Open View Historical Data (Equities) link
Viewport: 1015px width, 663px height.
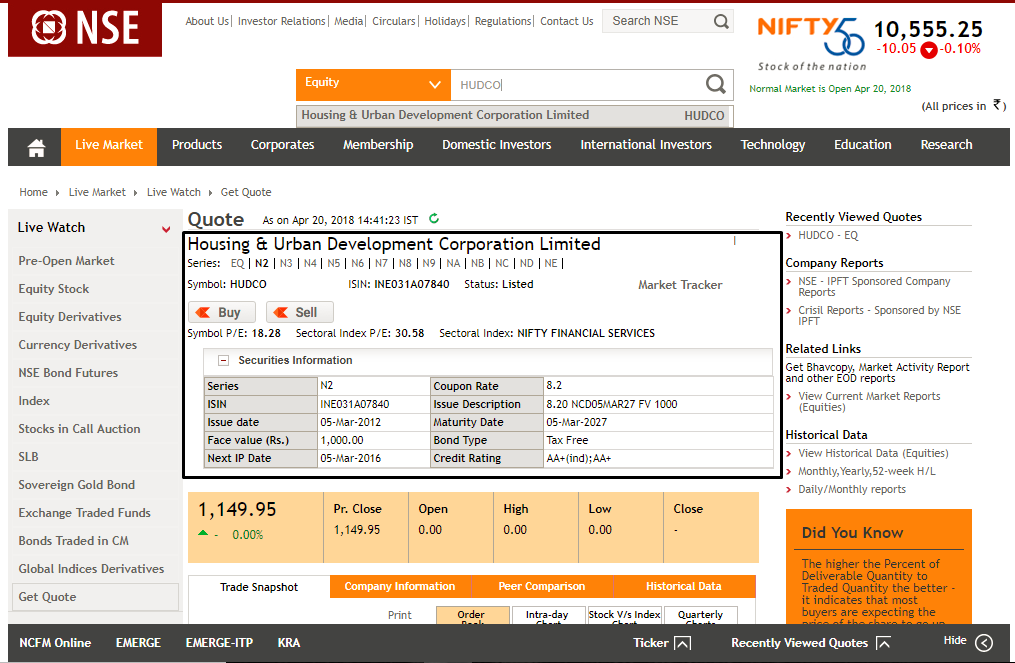(873, 453)
